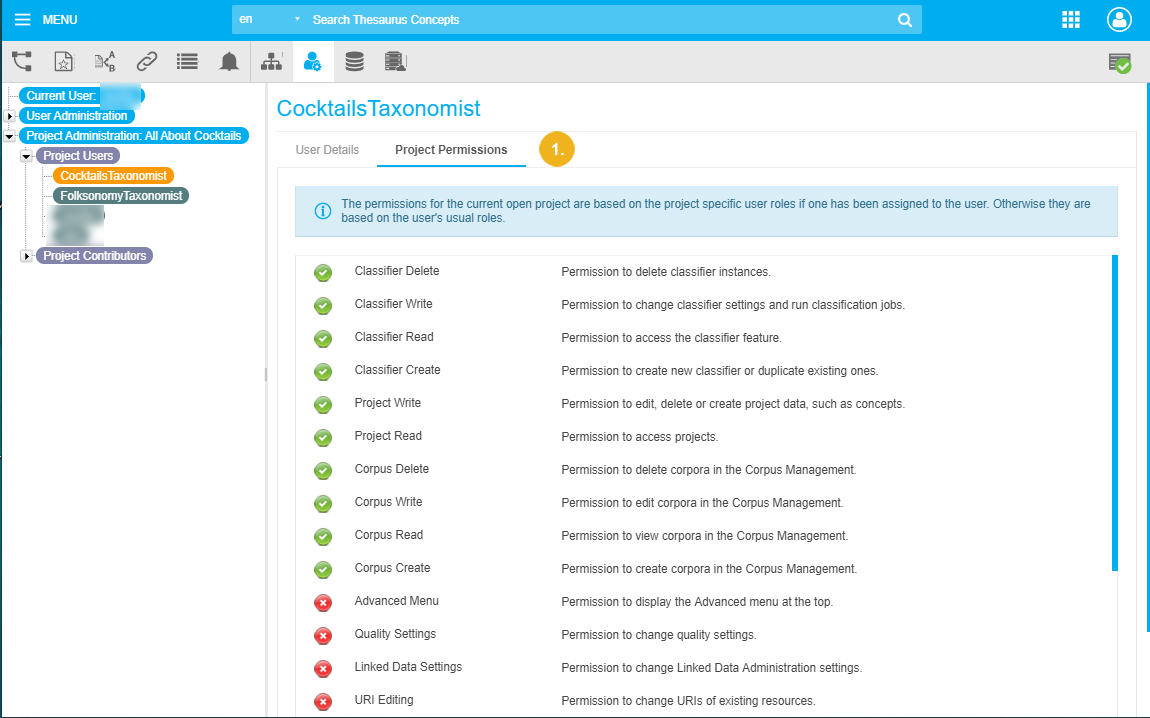Open the chain-link Linked Data icon
The width and height of the screenshot is (1150, 718).
click(x=147, y=62)
